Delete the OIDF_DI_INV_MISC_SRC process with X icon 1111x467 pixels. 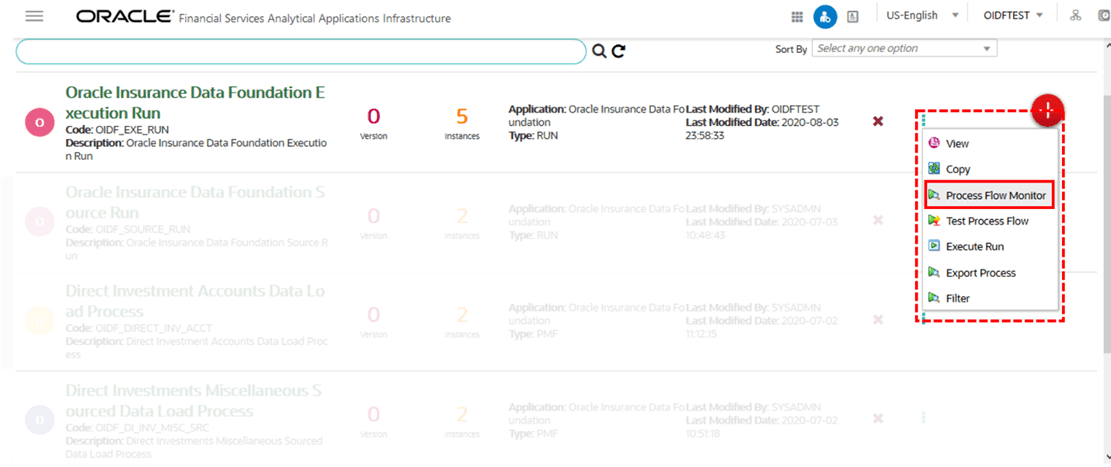point(878,419)
